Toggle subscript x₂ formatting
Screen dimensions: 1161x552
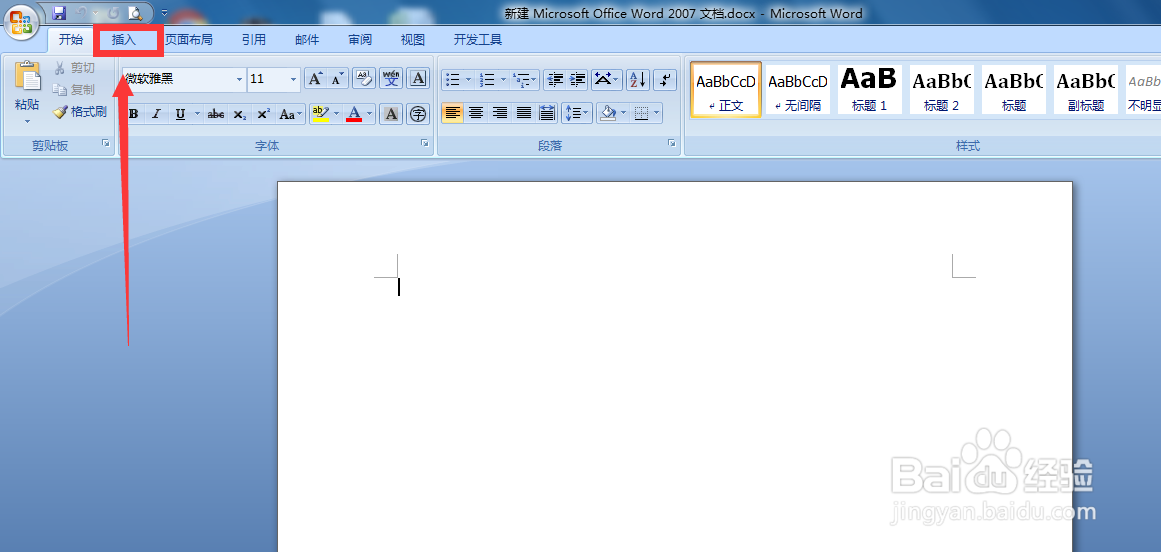[x=239, y=114]
